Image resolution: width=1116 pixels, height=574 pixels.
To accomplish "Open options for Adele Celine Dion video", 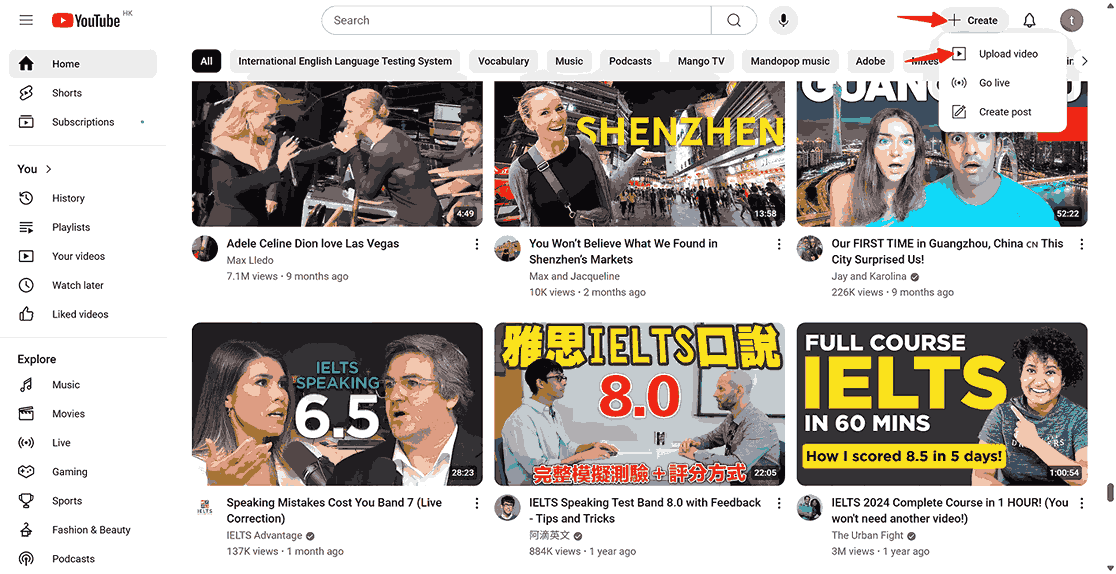I will click(476, 244).
